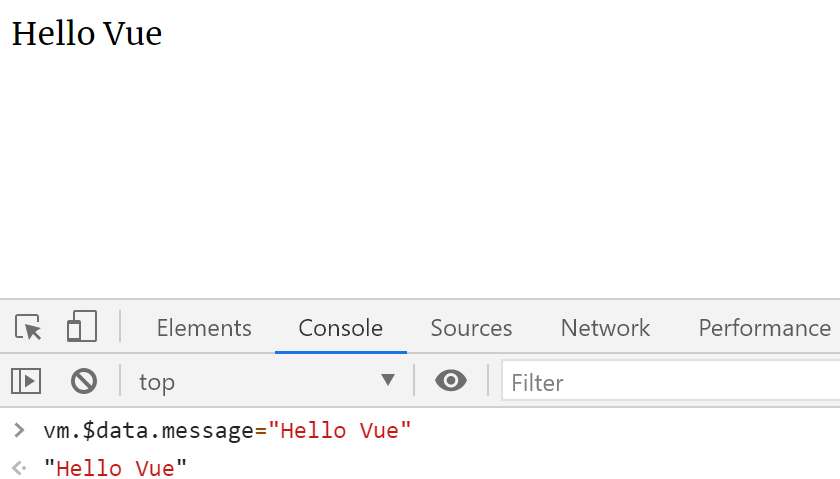This screenshot has height=479, width=840.
Task: Click the blank webpage area above DevTools
Action: (x=420, y=171)
